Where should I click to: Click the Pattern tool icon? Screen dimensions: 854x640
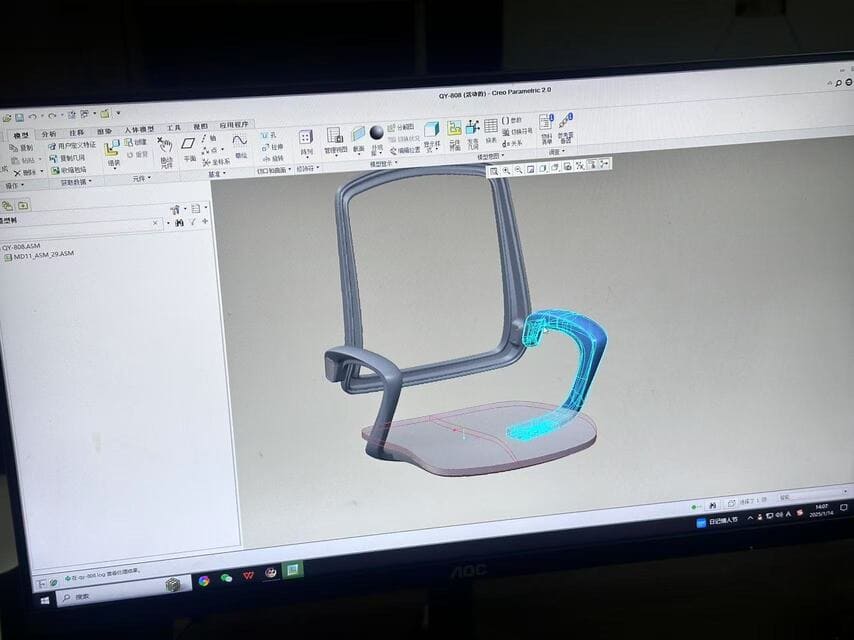[x=306, y=139]
